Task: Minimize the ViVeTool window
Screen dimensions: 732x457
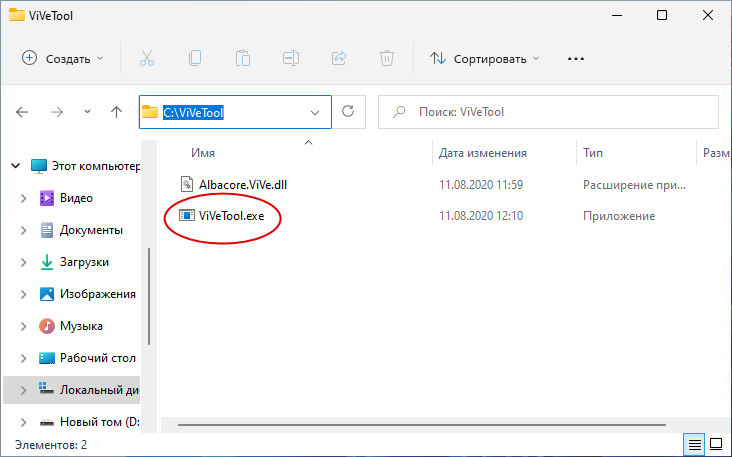Action: [x=617, y=15]
